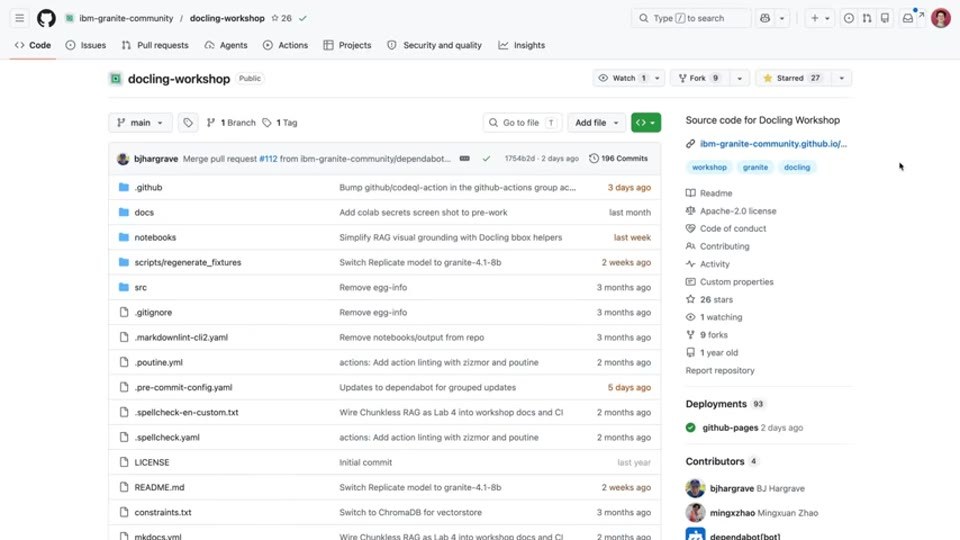Click the search box in the header
This screenshot has width=960, height=540.
click(x=691, y=18)
